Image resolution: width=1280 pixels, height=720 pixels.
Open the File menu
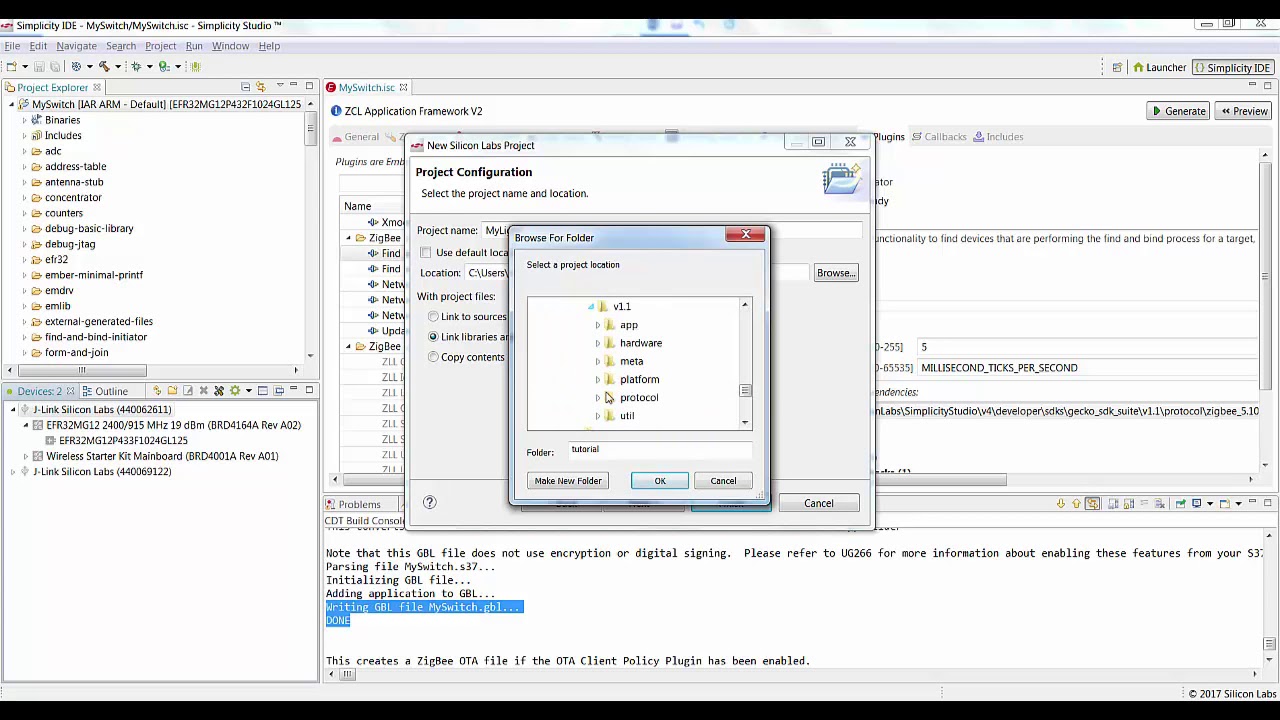click(x=12, y=46)
